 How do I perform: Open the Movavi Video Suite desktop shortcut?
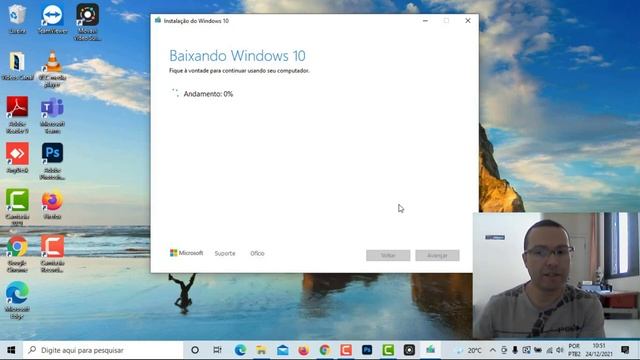87,22
